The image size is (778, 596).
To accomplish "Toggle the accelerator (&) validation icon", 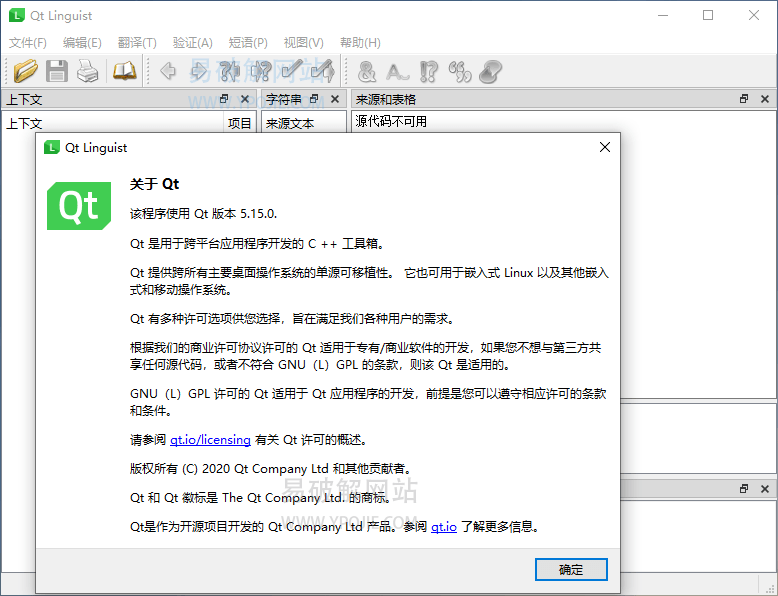I will tap(367, 71).
